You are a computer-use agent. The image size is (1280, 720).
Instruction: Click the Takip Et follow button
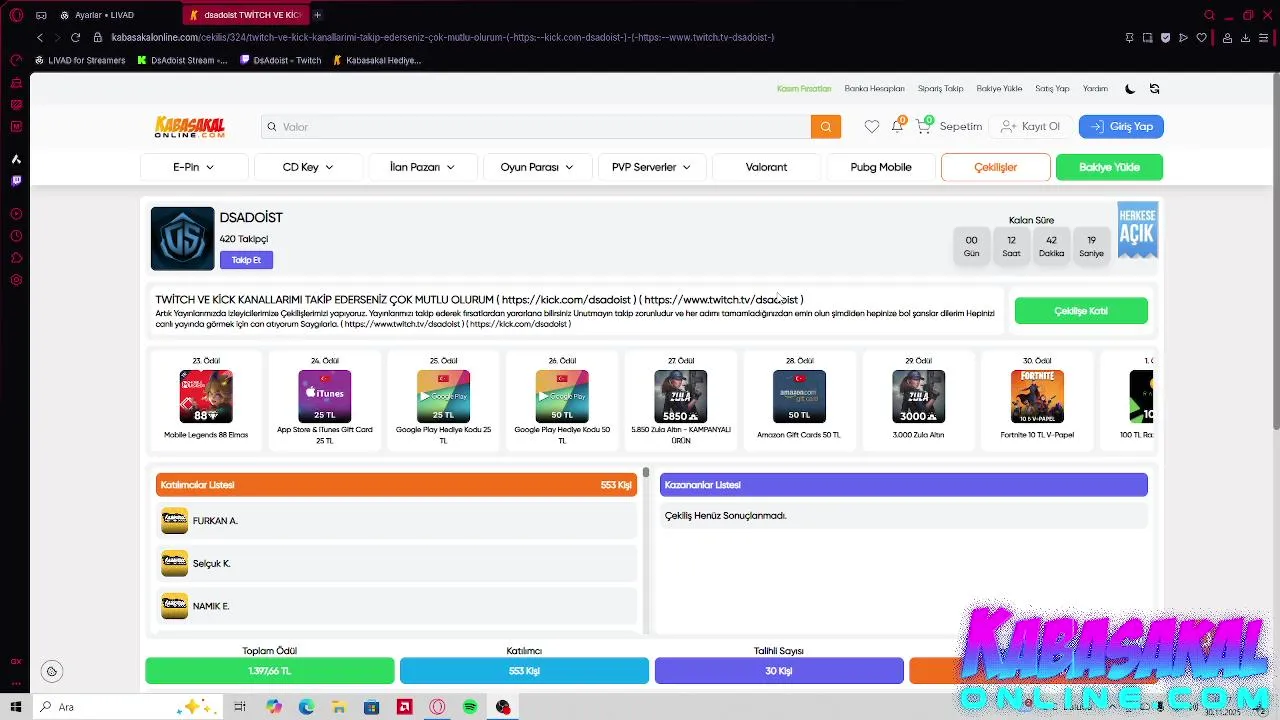coord(246,260)
